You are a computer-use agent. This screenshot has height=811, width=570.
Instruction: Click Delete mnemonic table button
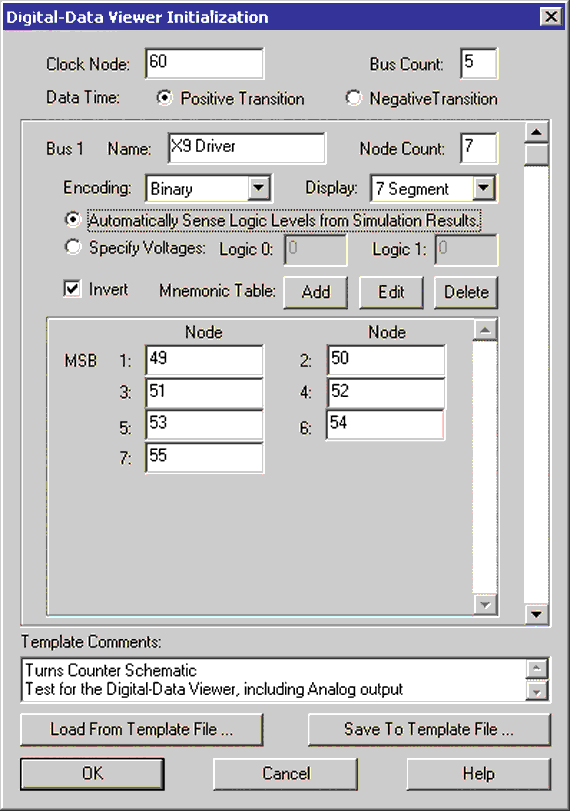click(x=466, y=292)
